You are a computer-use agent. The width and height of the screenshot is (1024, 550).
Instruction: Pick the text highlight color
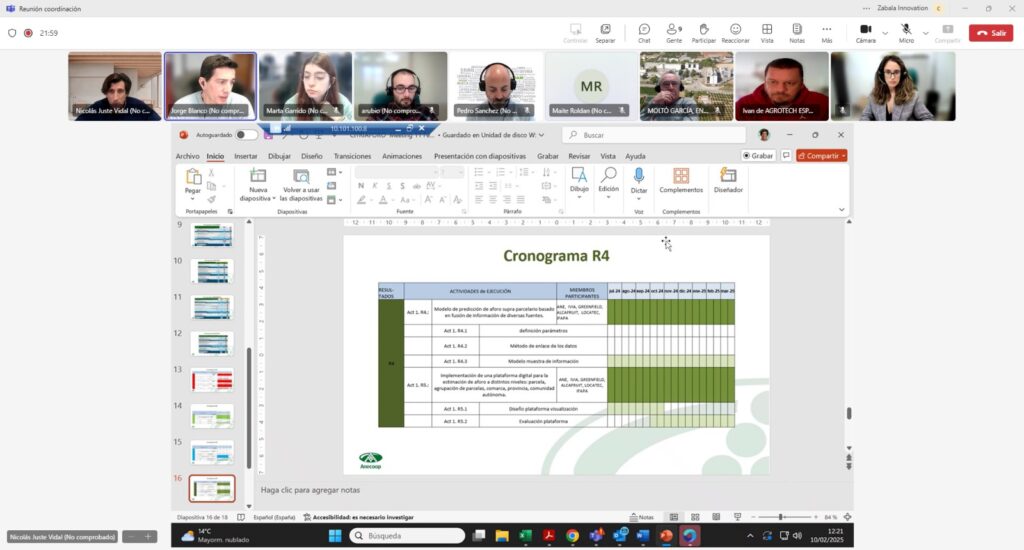pyautogui.click(x=361, y=200)
